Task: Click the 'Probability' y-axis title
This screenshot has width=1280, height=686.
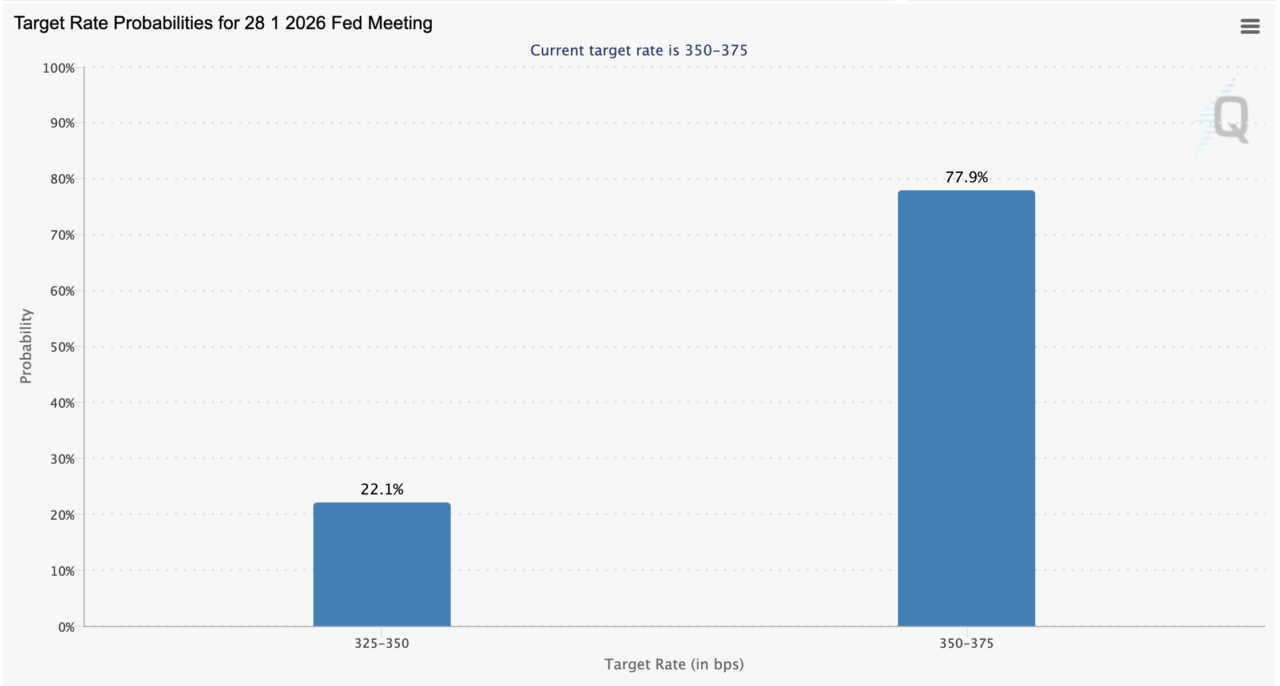Action: [27, 346]
